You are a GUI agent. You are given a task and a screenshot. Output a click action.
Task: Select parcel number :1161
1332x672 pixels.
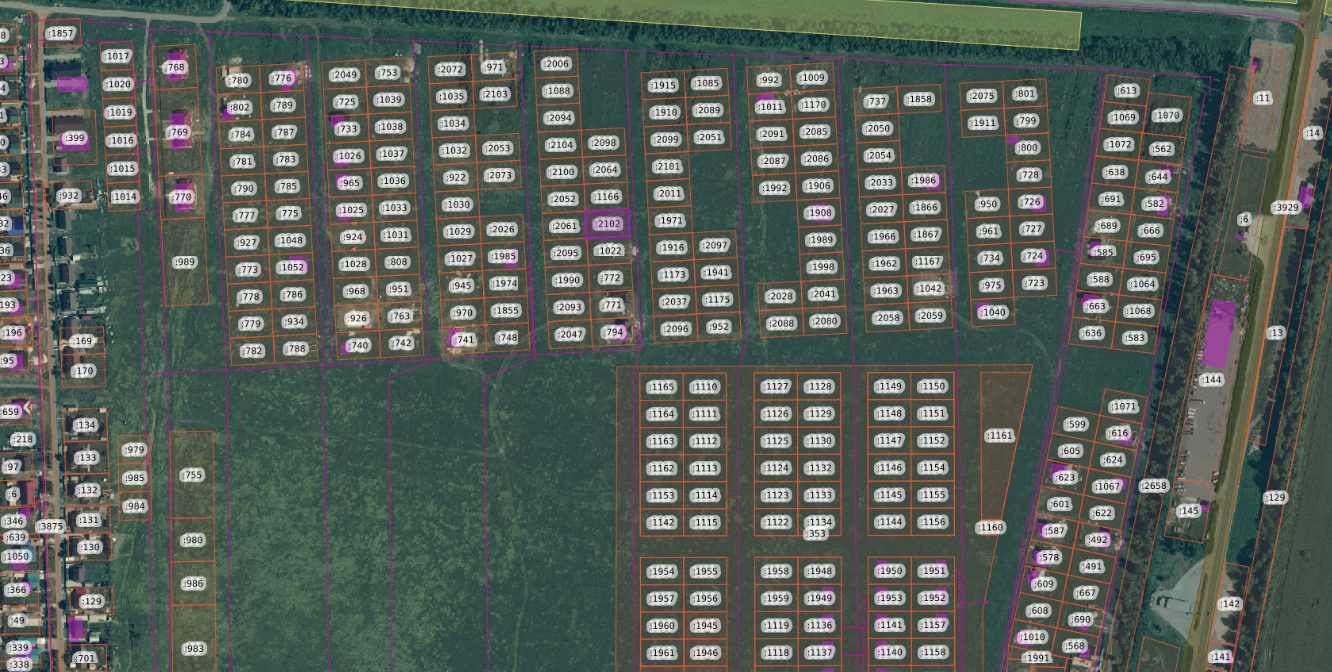pos(1000,436)
